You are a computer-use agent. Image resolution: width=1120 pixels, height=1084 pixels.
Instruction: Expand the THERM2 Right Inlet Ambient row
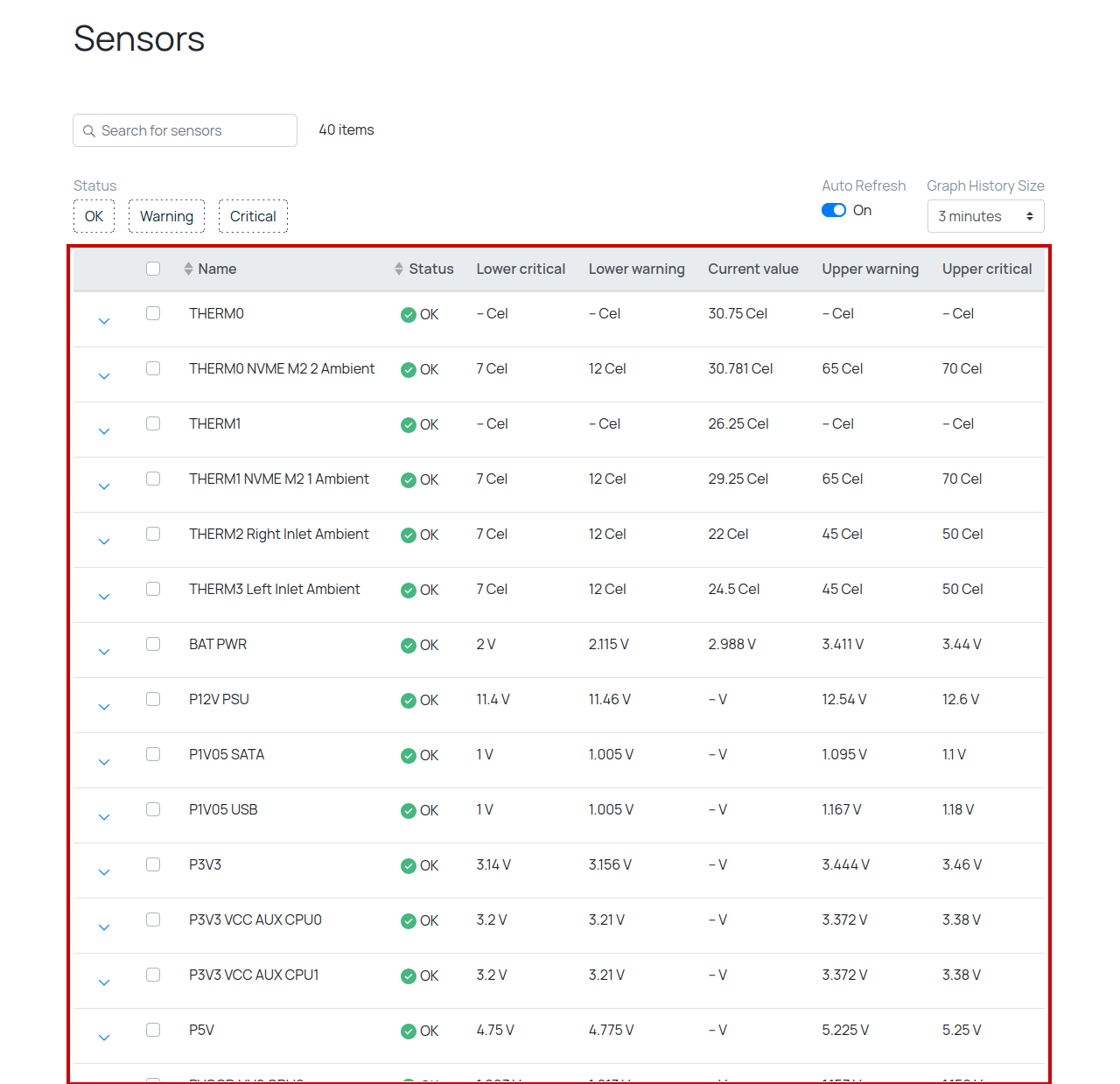click(104, 542)
